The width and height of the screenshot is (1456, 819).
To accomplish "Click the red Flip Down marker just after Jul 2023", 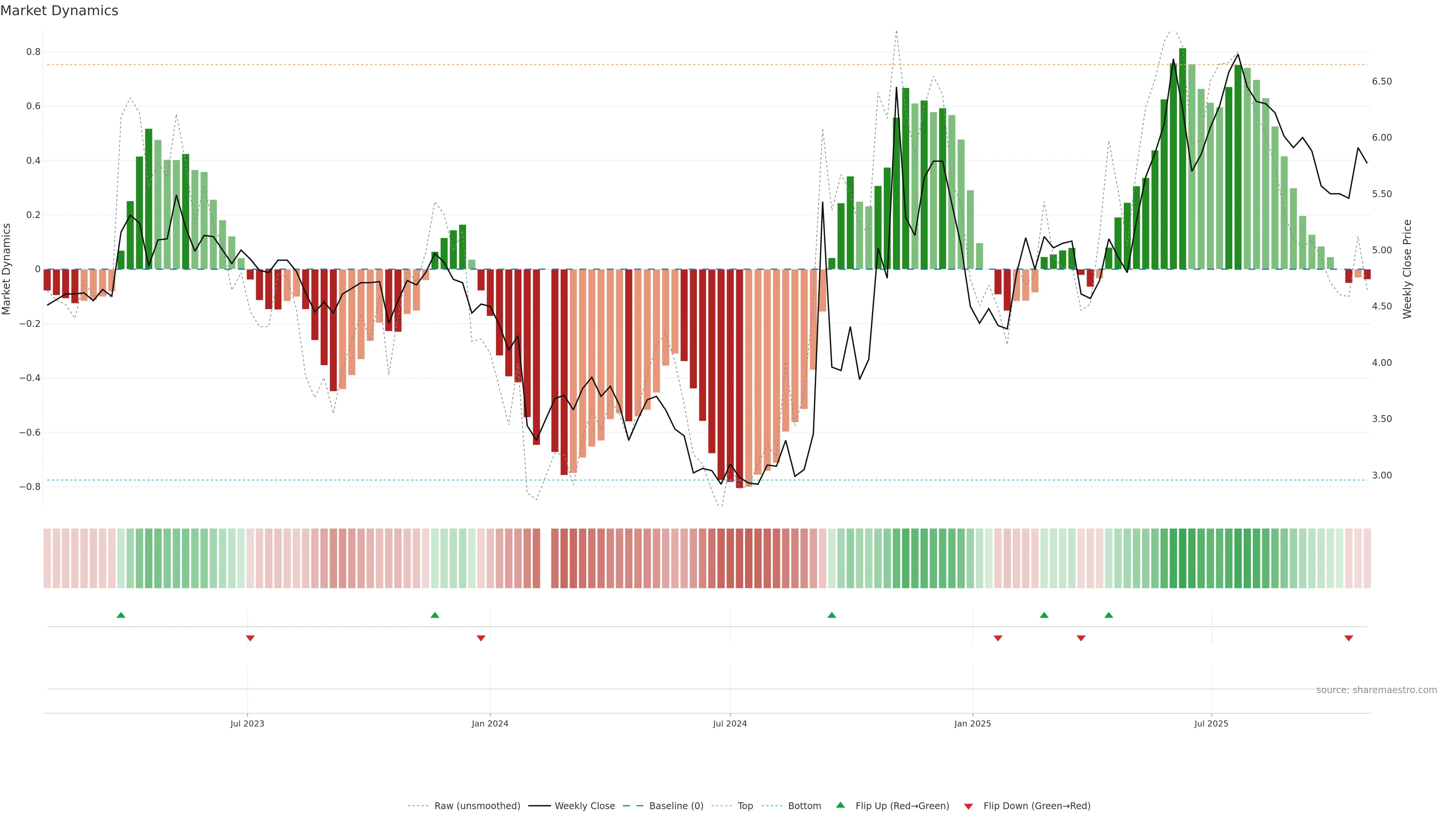I will click(250, 638).
